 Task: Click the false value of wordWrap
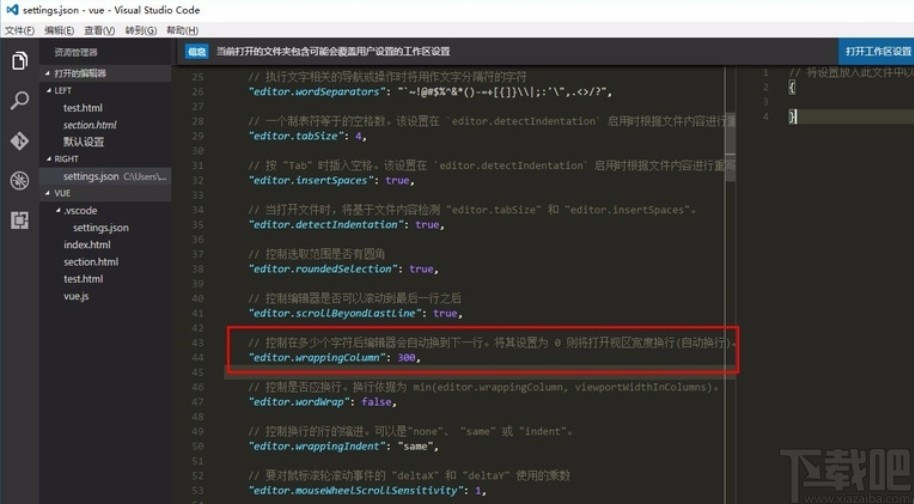[x=376, y=401]
